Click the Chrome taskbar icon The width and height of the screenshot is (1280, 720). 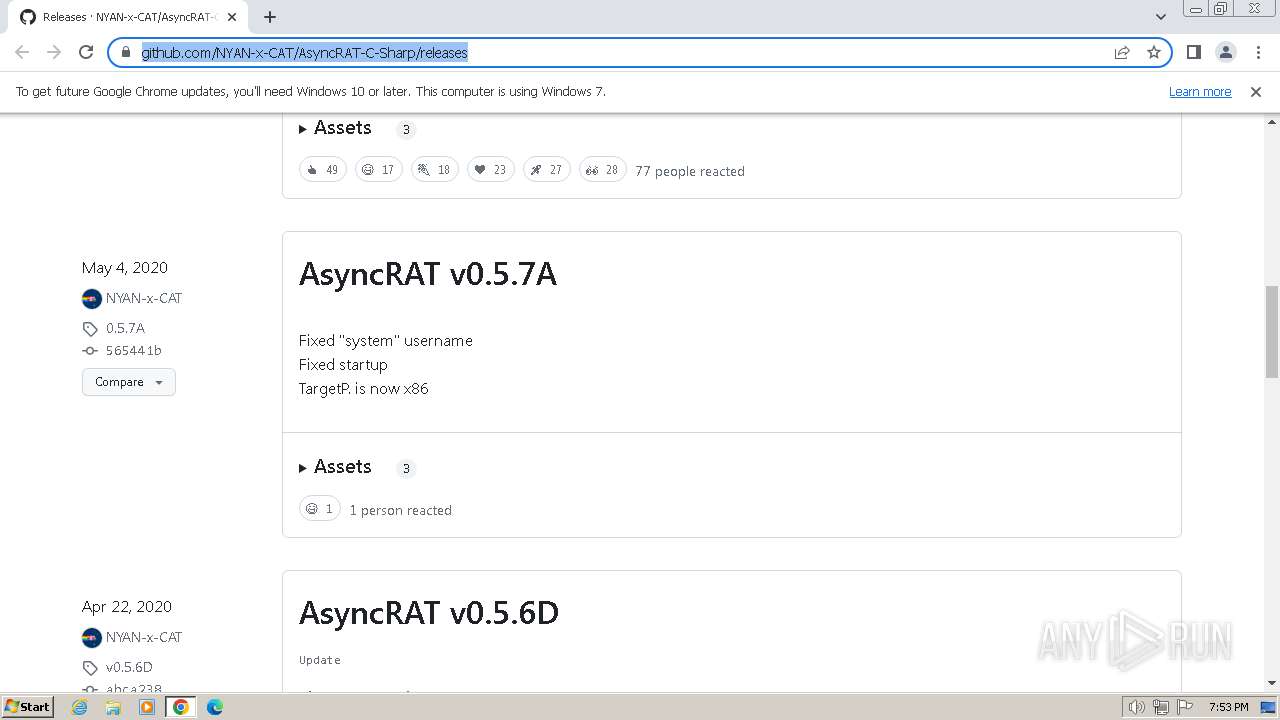coord(181,707)
